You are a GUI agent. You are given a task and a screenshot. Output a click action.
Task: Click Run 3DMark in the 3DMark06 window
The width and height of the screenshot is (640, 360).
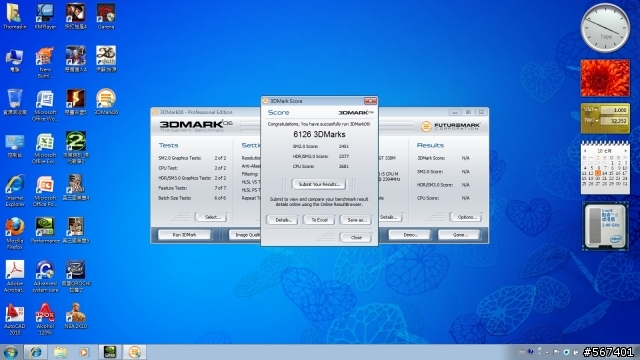point(184,235)
